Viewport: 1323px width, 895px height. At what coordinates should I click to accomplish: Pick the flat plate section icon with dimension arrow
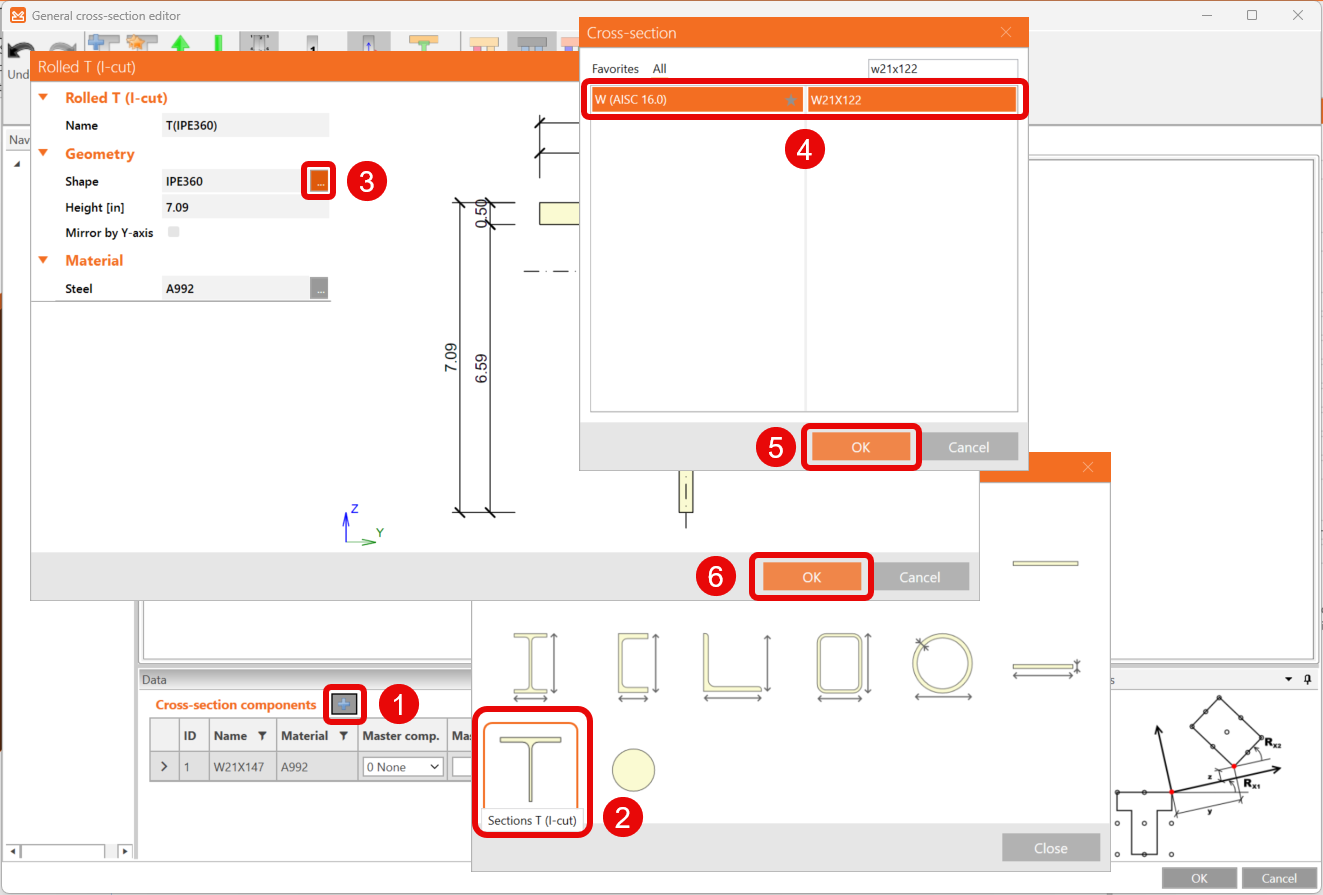[x=1046, y=667]
